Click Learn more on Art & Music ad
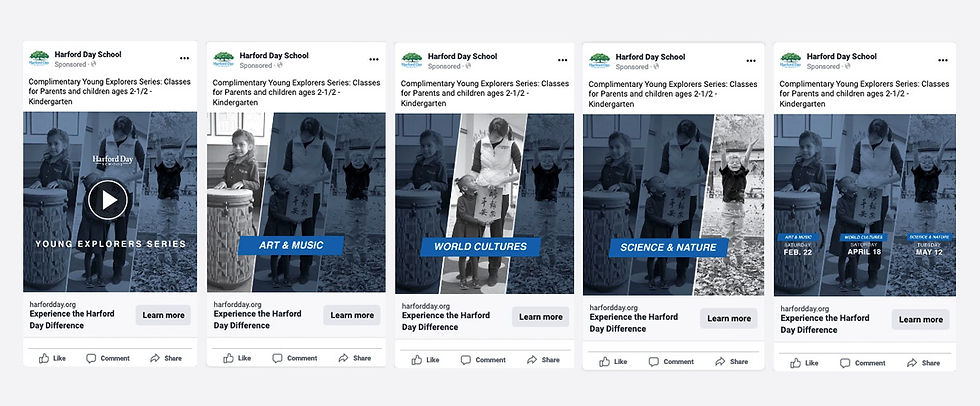This screenshot has height=406, width=980. [352, 315]
